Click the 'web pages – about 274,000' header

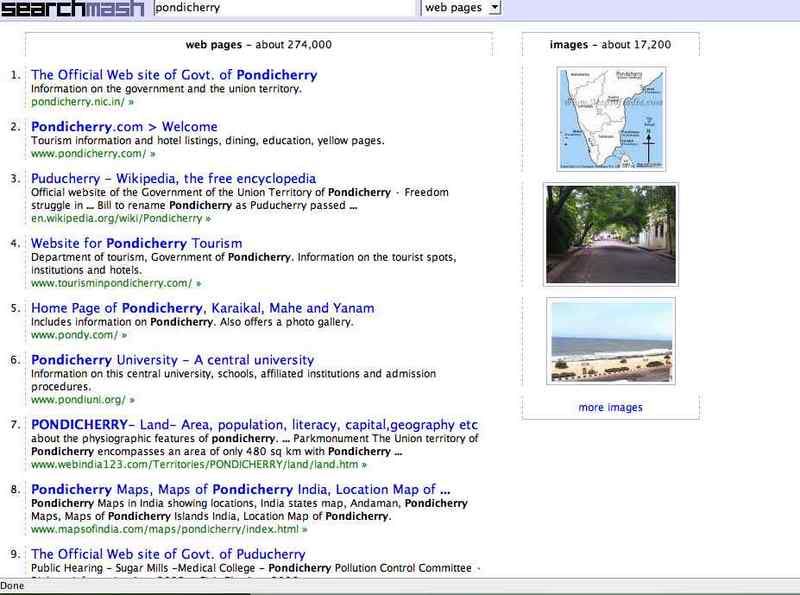(259, 45)
